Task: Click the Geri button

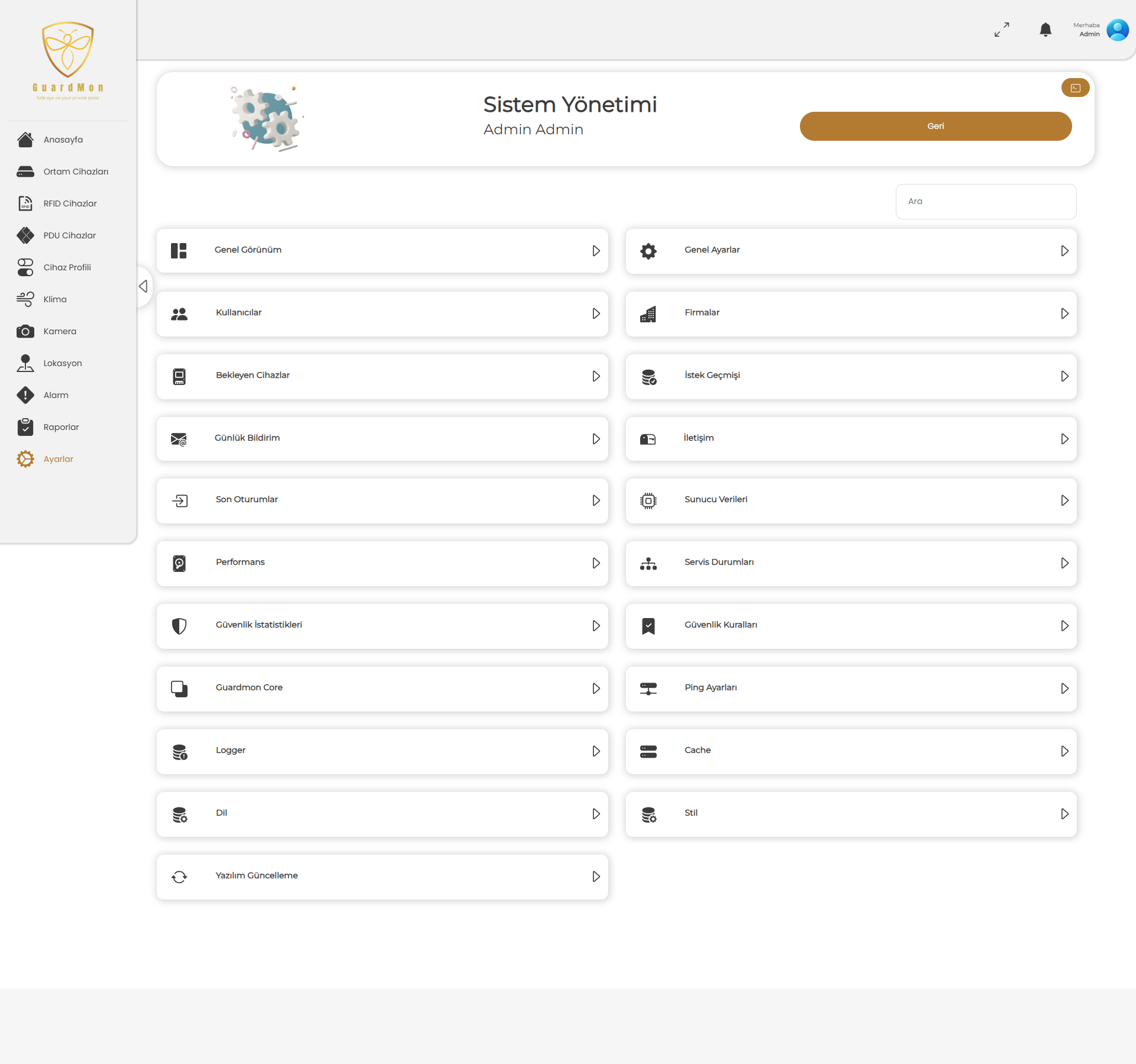Action: point(935,126)
